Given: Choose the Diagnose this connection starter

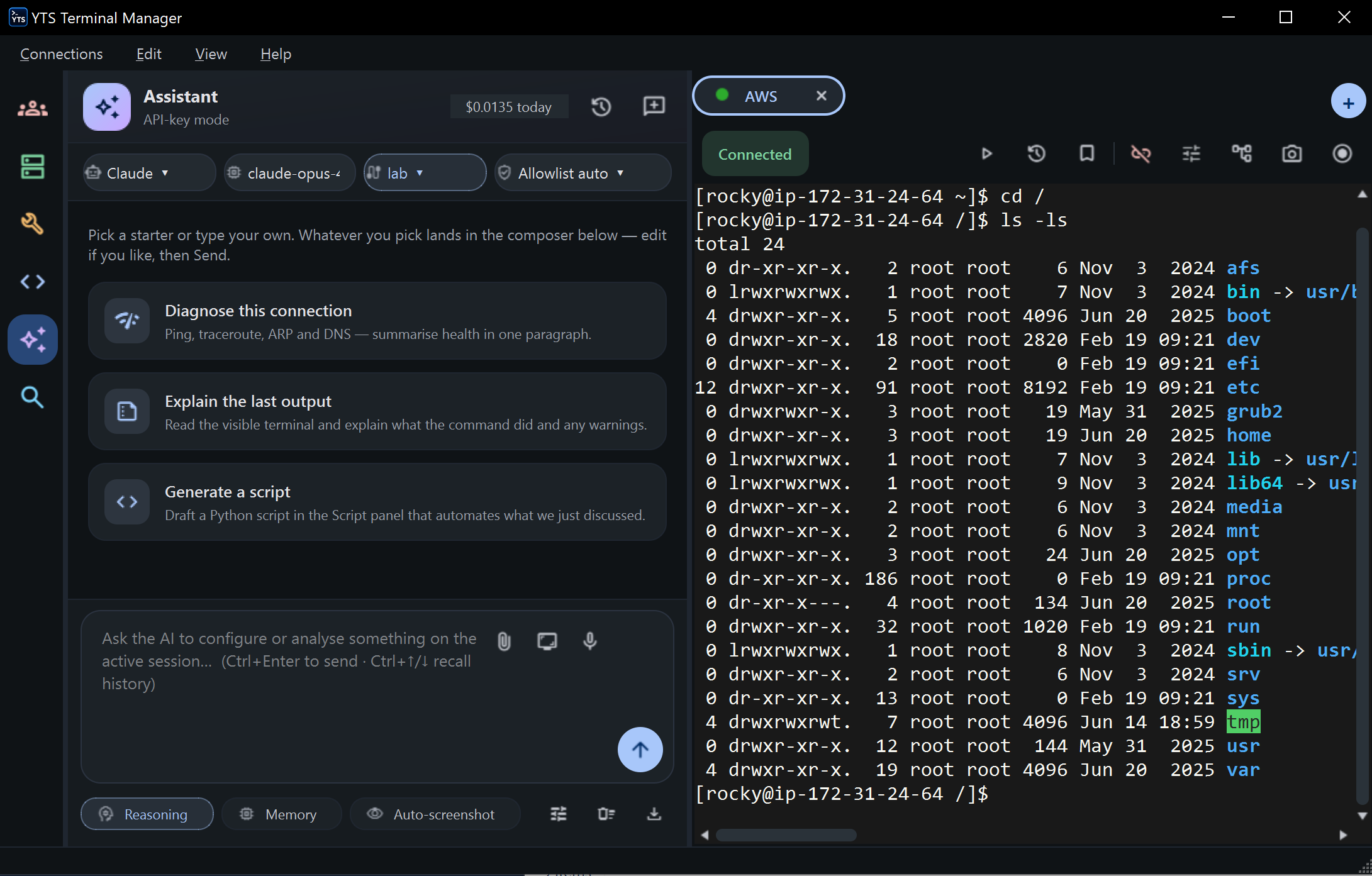Looking at the screenshot, I should 377,321.
